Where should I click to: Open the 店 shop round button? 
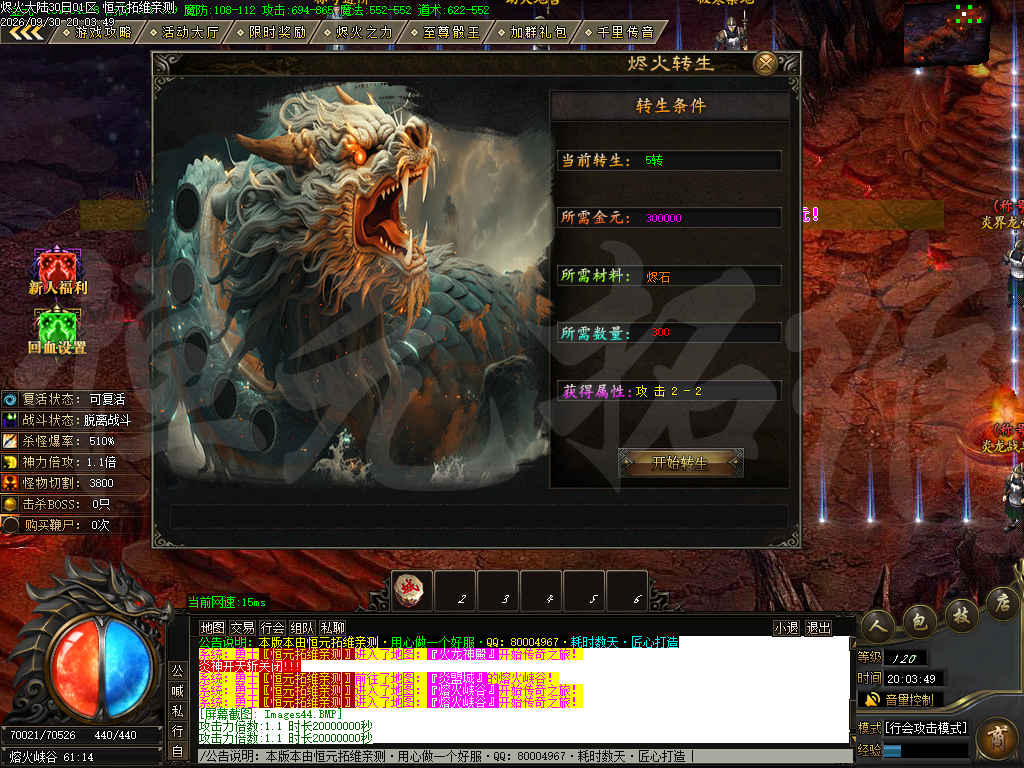tap(1002, 603)
